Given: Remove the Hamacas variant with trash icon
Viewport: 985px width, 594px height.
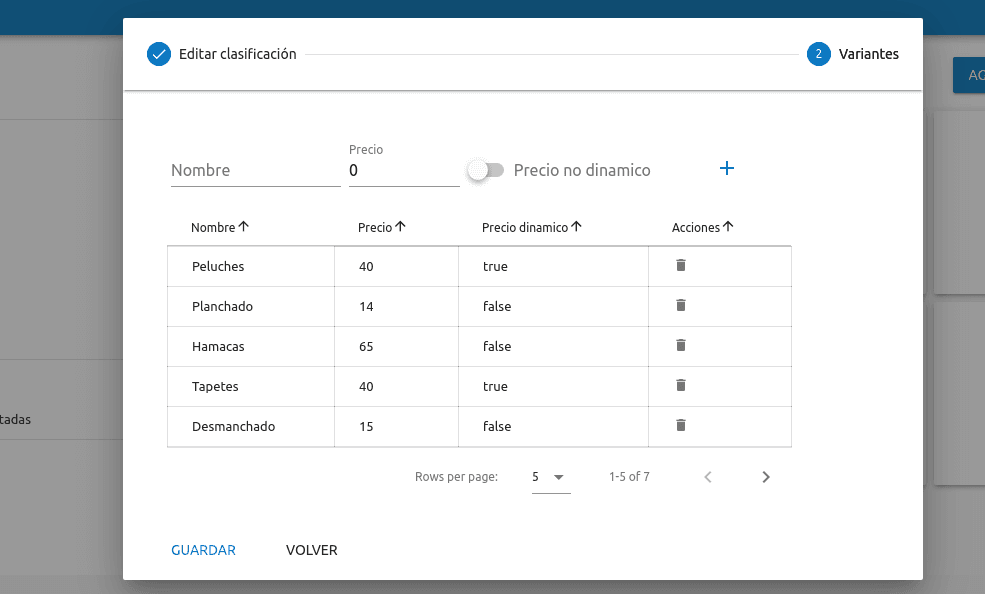Looking at the screenshot, I should tap(680, 345).
